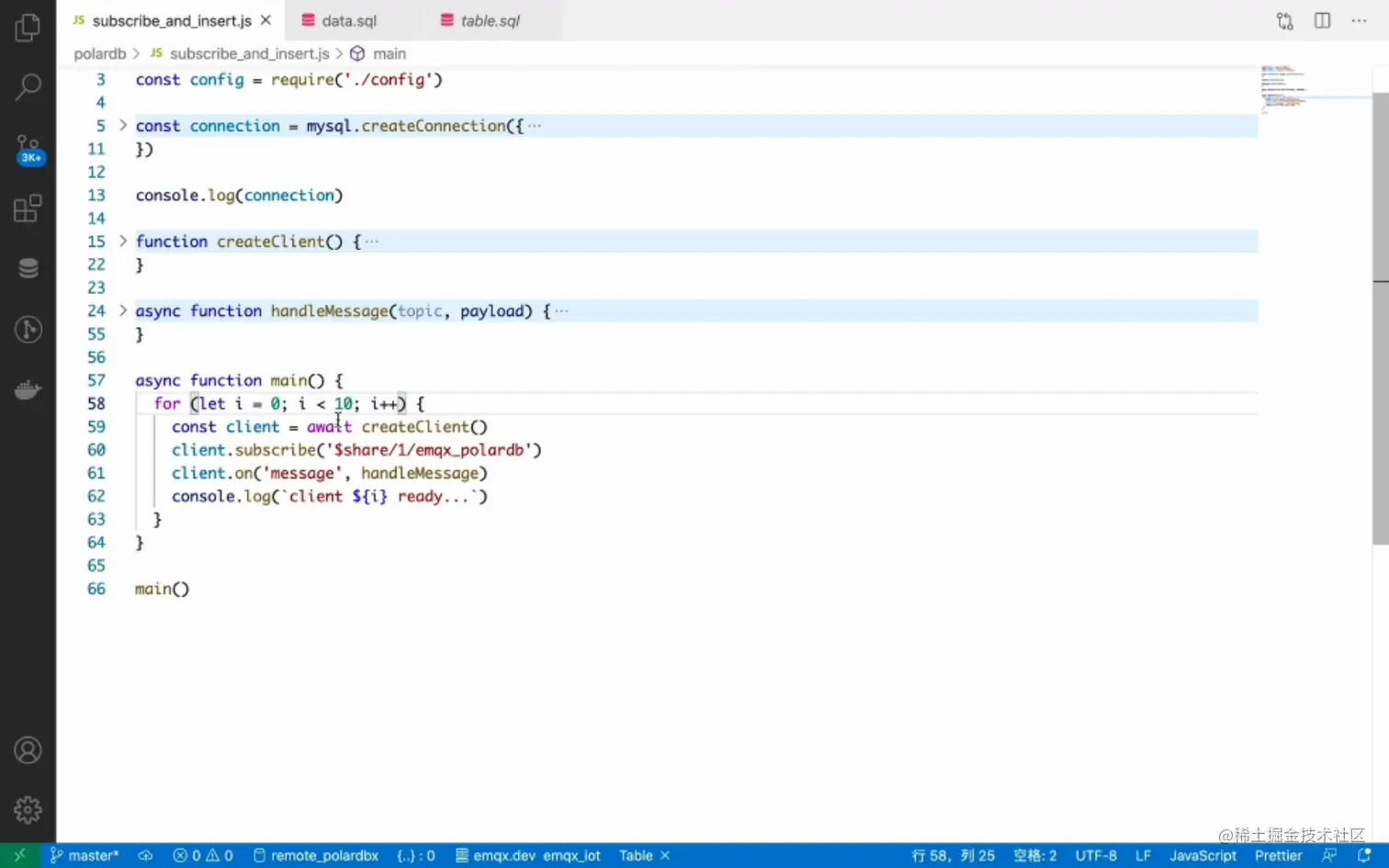The image size is (1389, 868).
Task: Open Source Control view with 3K+ badge
Action: (x=28, y=149)
